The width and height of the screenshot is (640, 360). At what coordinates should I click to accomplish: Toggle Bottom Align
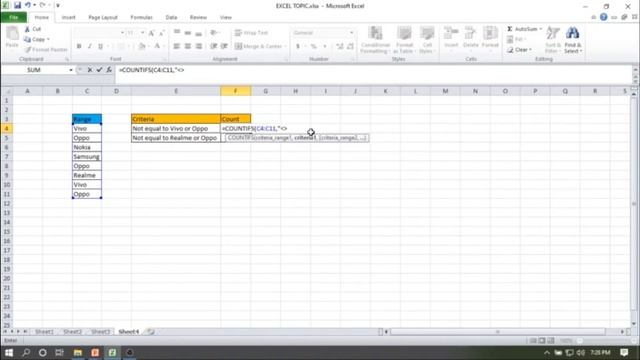pyautogui.click(x=199, y=33)
